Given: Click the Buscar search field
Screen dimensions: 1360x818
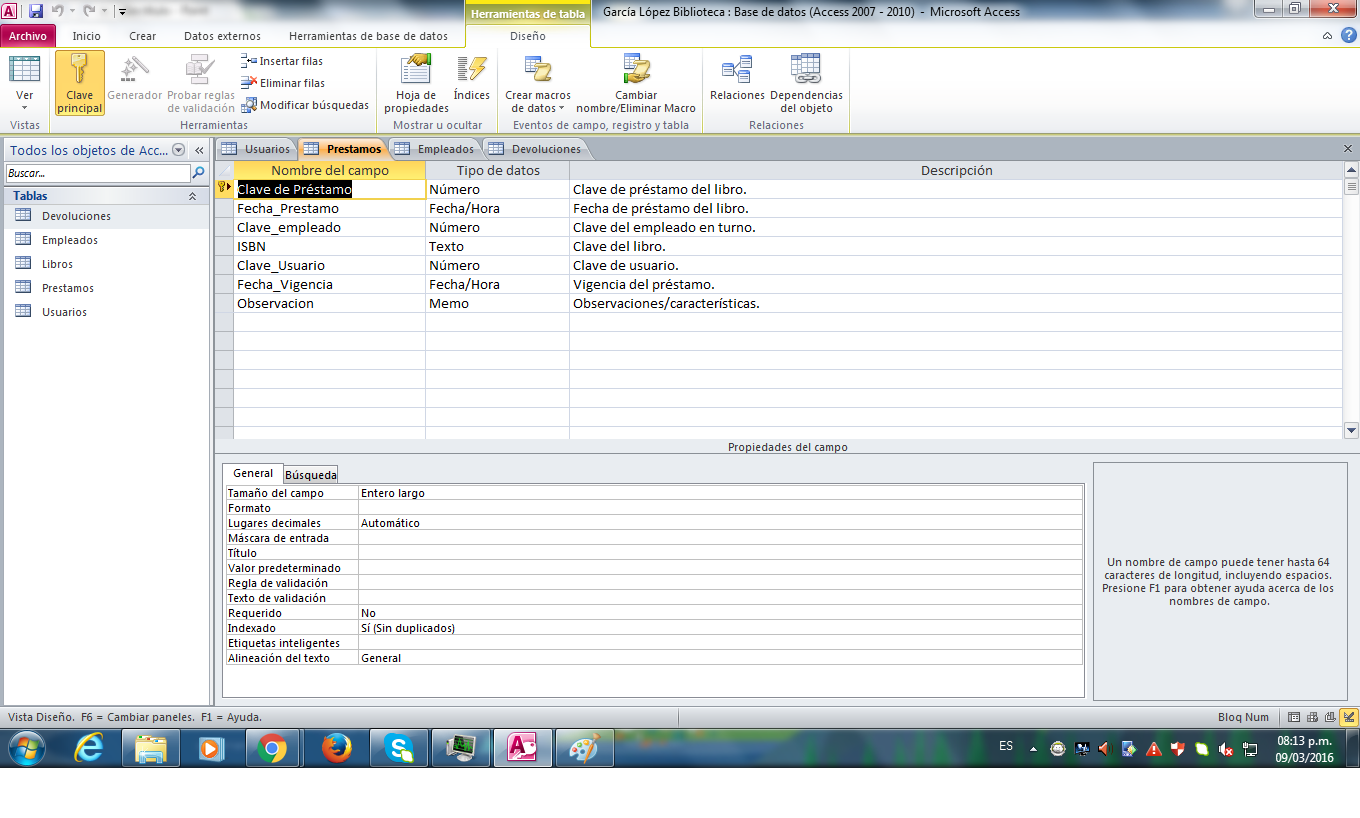Looking at the screenshot, I should tap(96, 173).
